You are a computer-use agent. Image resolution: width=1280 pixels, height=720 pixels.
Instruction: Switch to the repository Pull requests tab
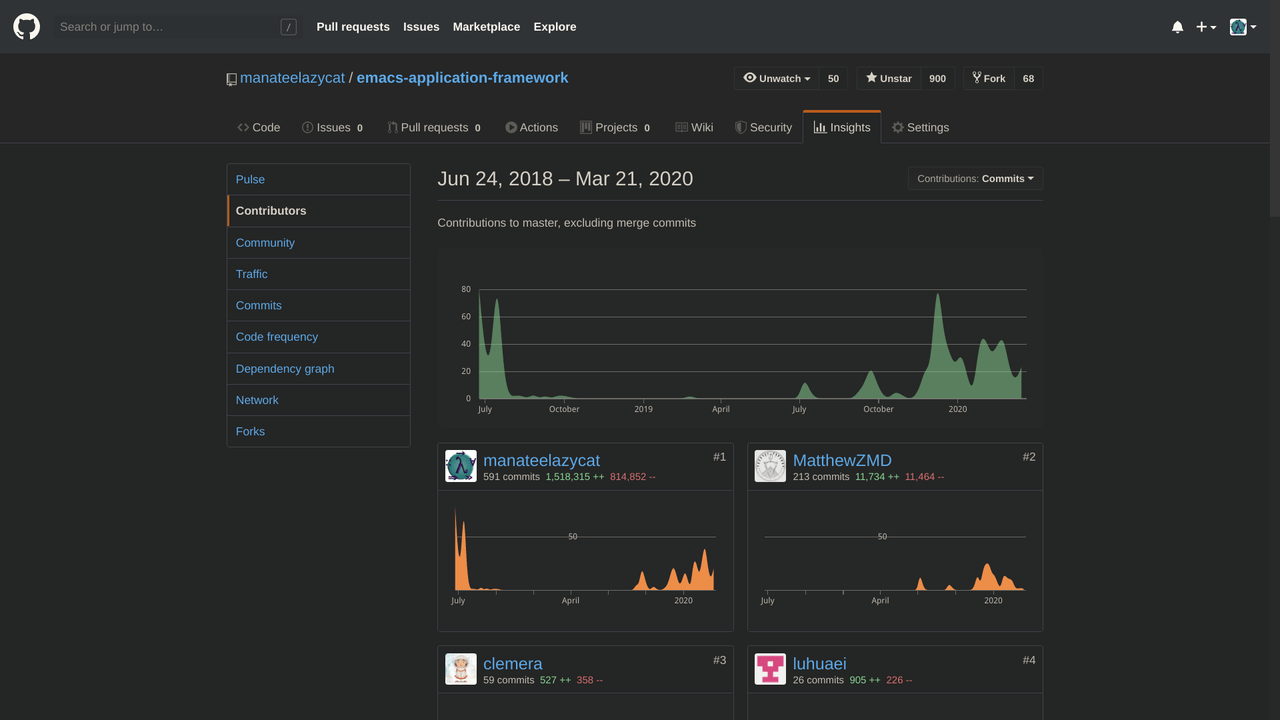[x=434, y=127]
